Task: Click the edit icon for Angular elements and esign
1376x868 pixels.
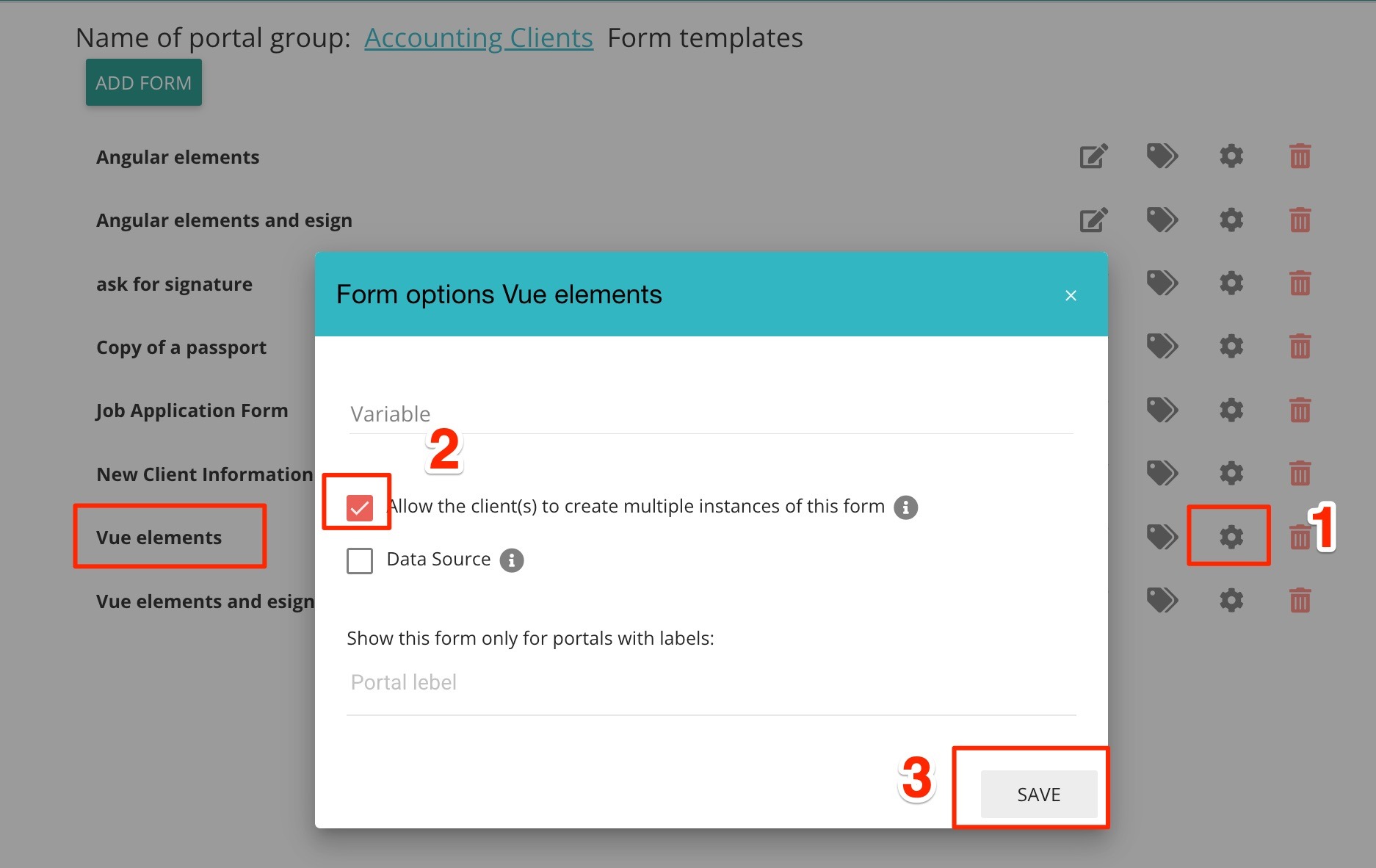Action: pyautogui.click(x=1093, y=219)
